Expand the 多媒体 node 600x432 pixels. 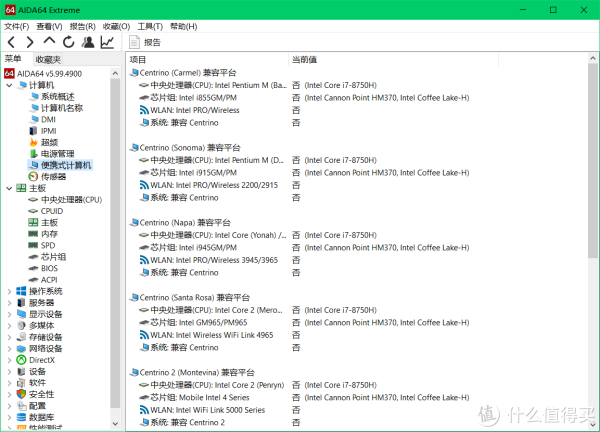9,326
